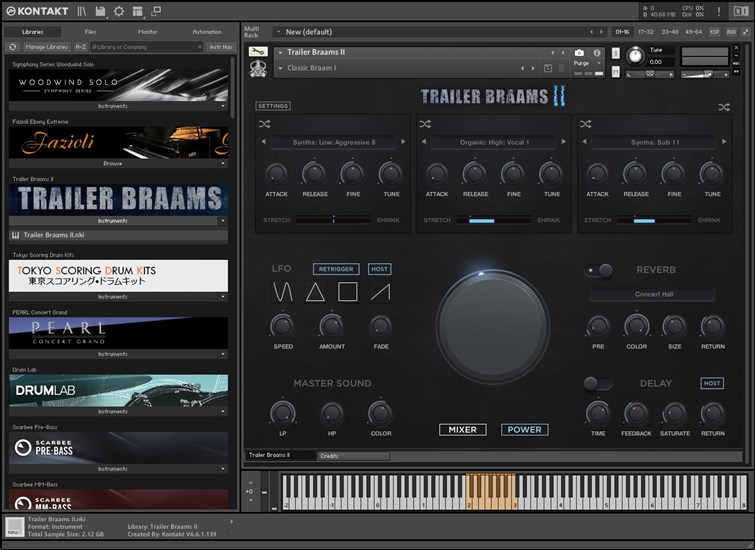Click the global randomize icon above third layer
This screenshot has width=755, height=550.
click(723, 107)
